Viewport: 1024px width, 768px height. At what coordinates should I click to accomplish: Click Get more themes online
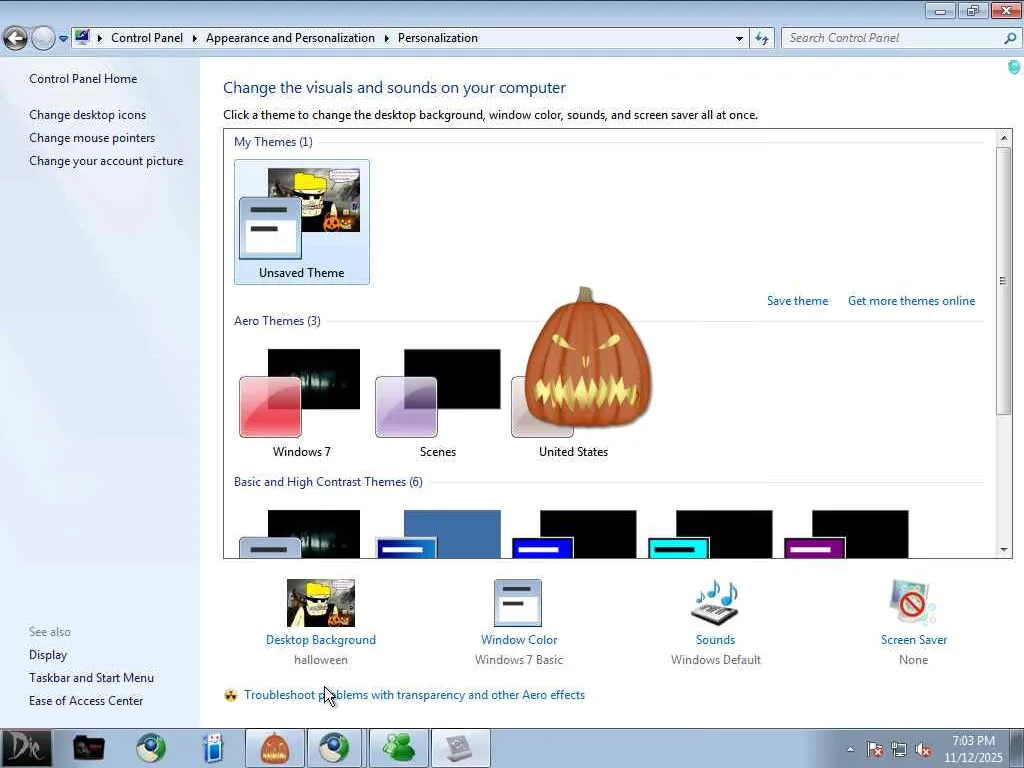tap(911, 301)
